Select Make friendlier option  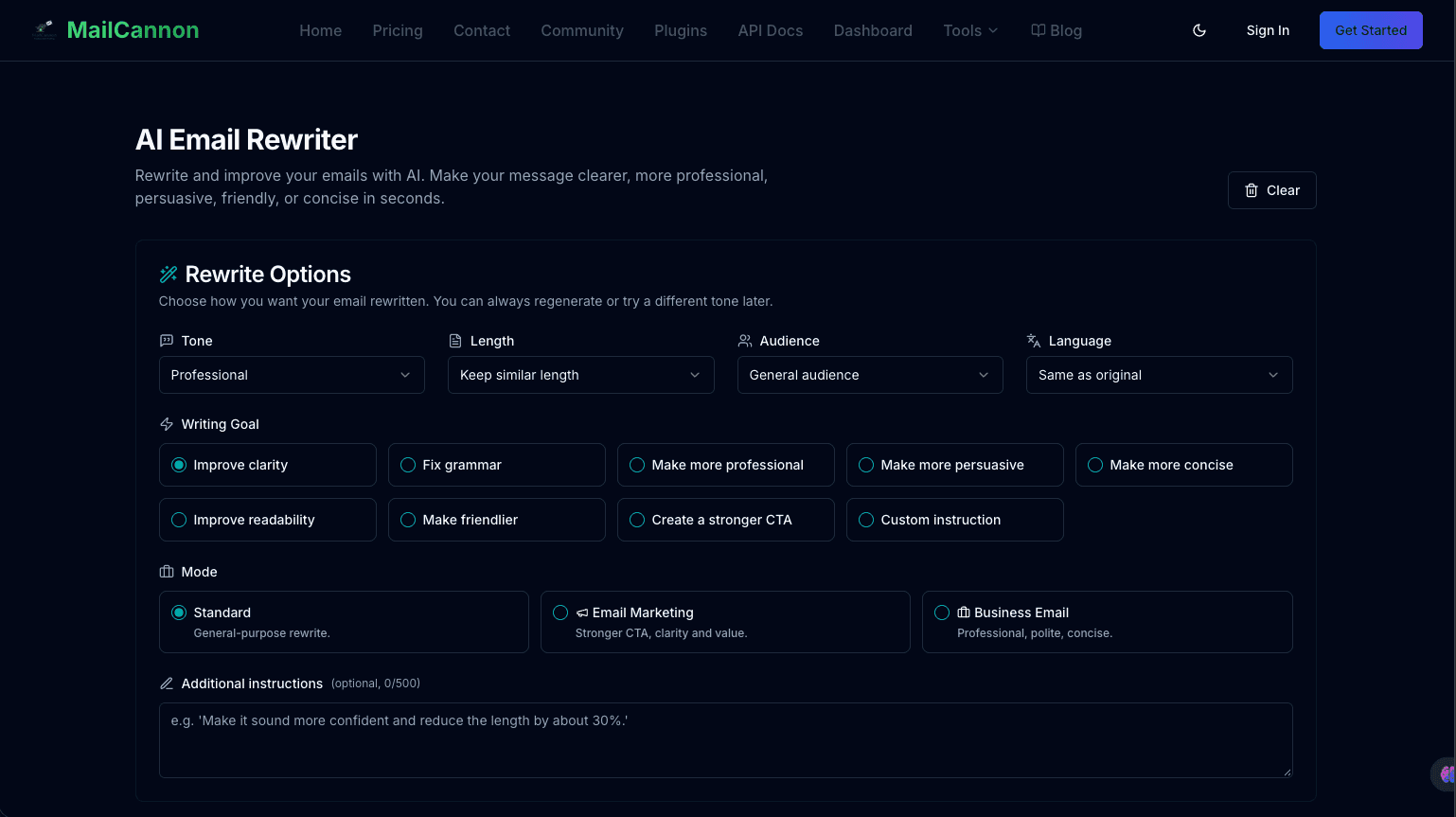(497, 520)
